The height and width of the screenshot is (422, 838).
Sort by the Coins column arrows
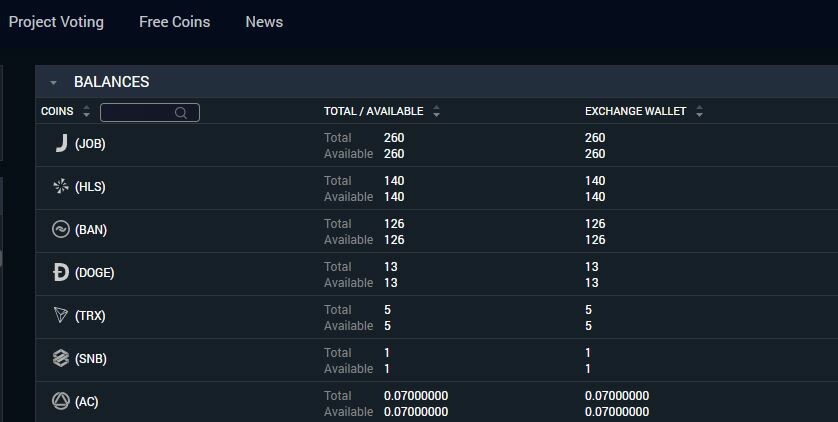(x=87, y=112)
